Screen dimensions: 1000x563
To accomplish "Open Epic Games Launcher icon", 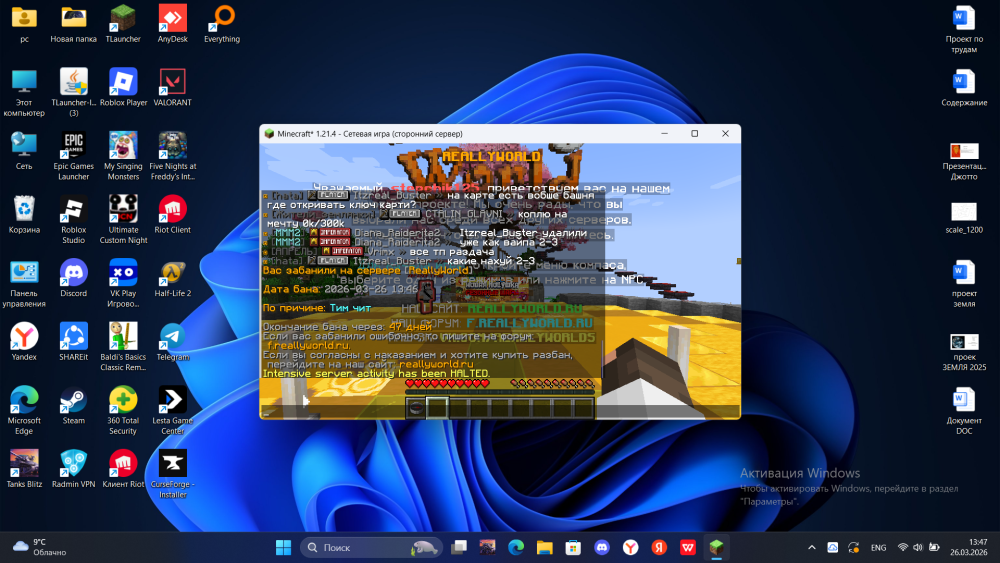I will [x=73, y=156].
